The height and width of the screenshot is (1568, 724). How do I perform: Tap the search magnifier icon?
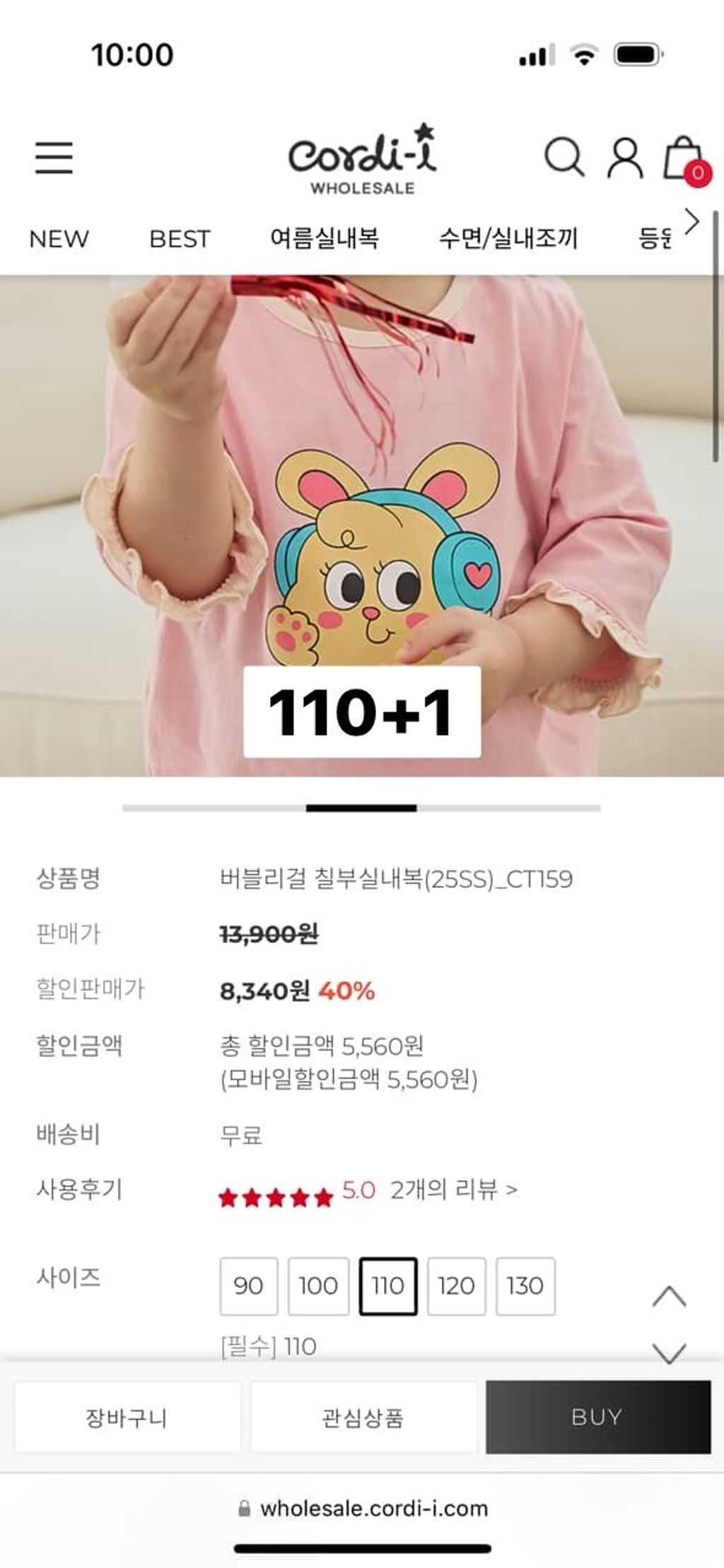tap(564, 156)
